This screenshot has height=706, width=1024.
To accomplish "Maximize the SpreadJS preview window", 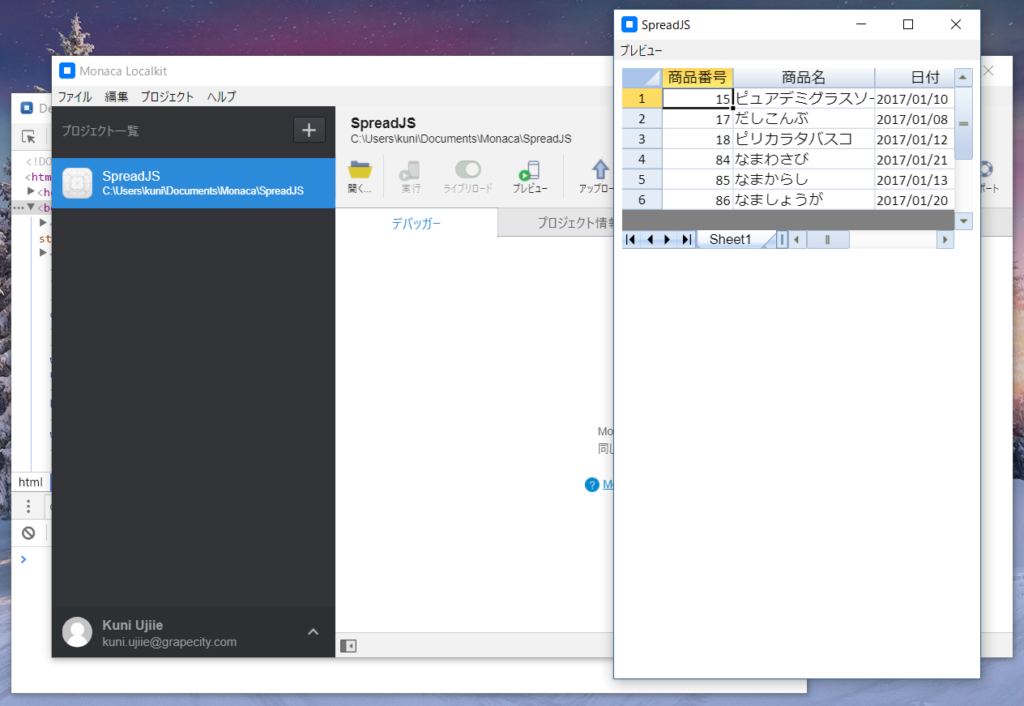I will point(908,24).
